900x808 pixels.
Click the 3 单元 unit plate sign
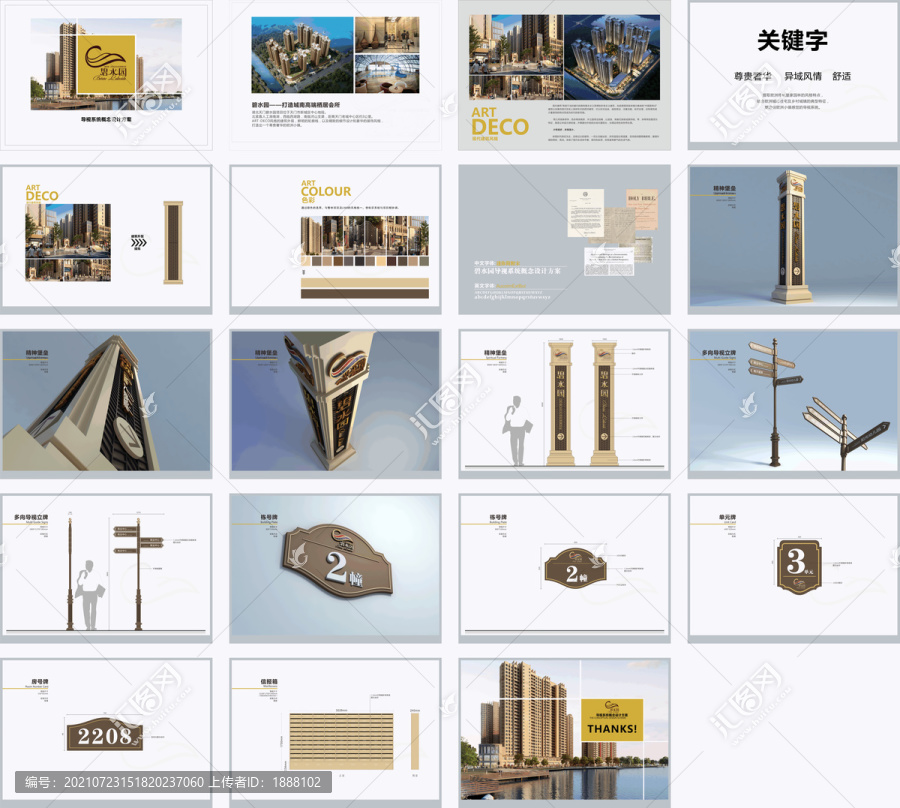tap(799, 566)
